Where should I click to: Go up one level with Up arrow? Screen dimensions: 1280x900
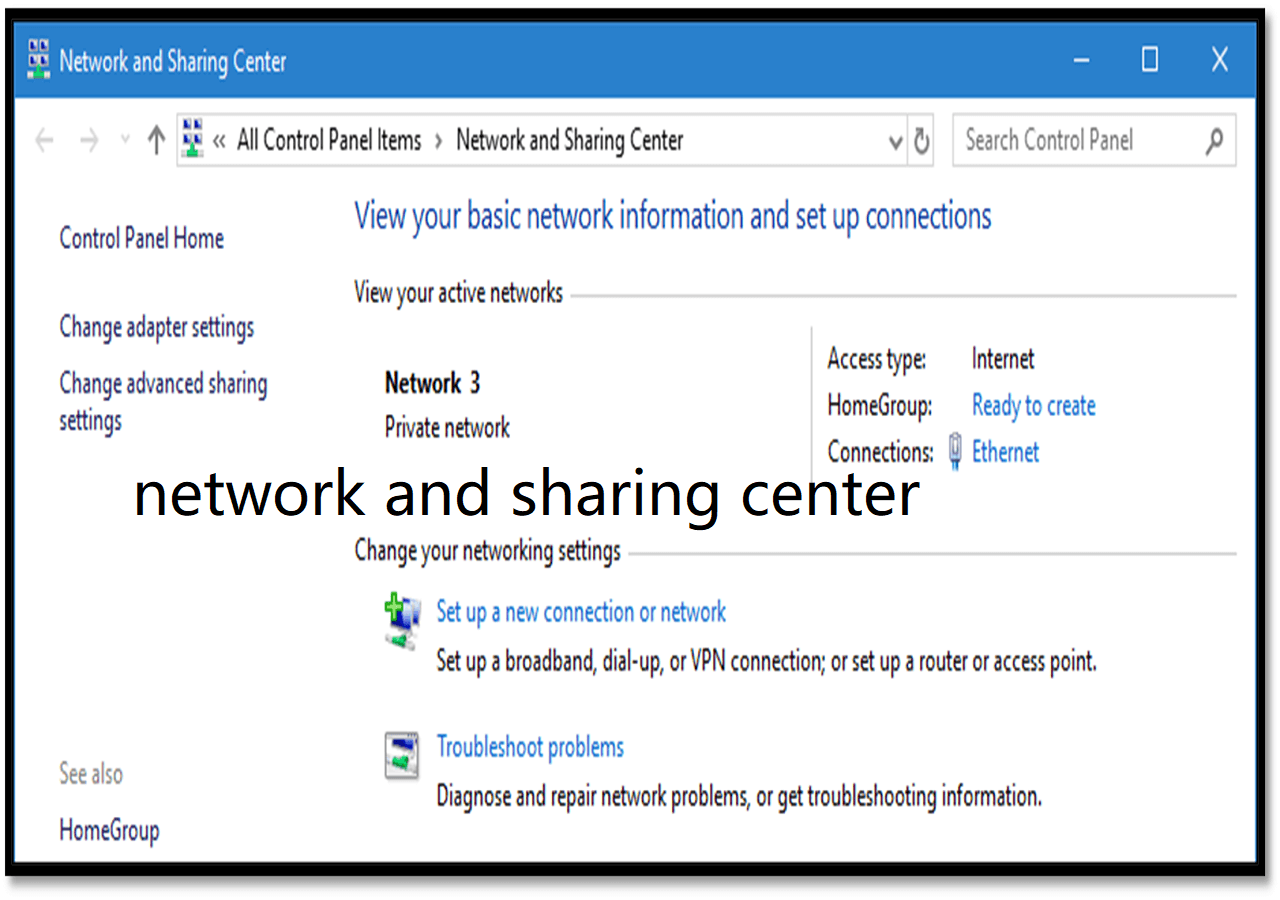[x=155, y=141]
